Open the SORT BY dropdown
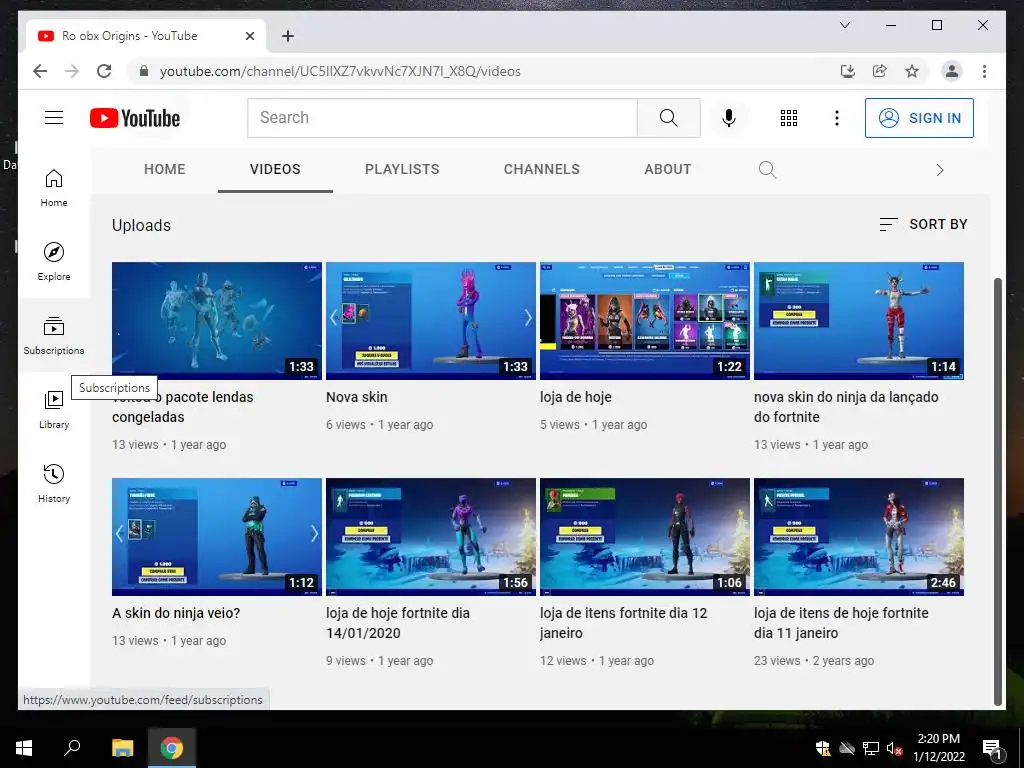 coord(923,225)
